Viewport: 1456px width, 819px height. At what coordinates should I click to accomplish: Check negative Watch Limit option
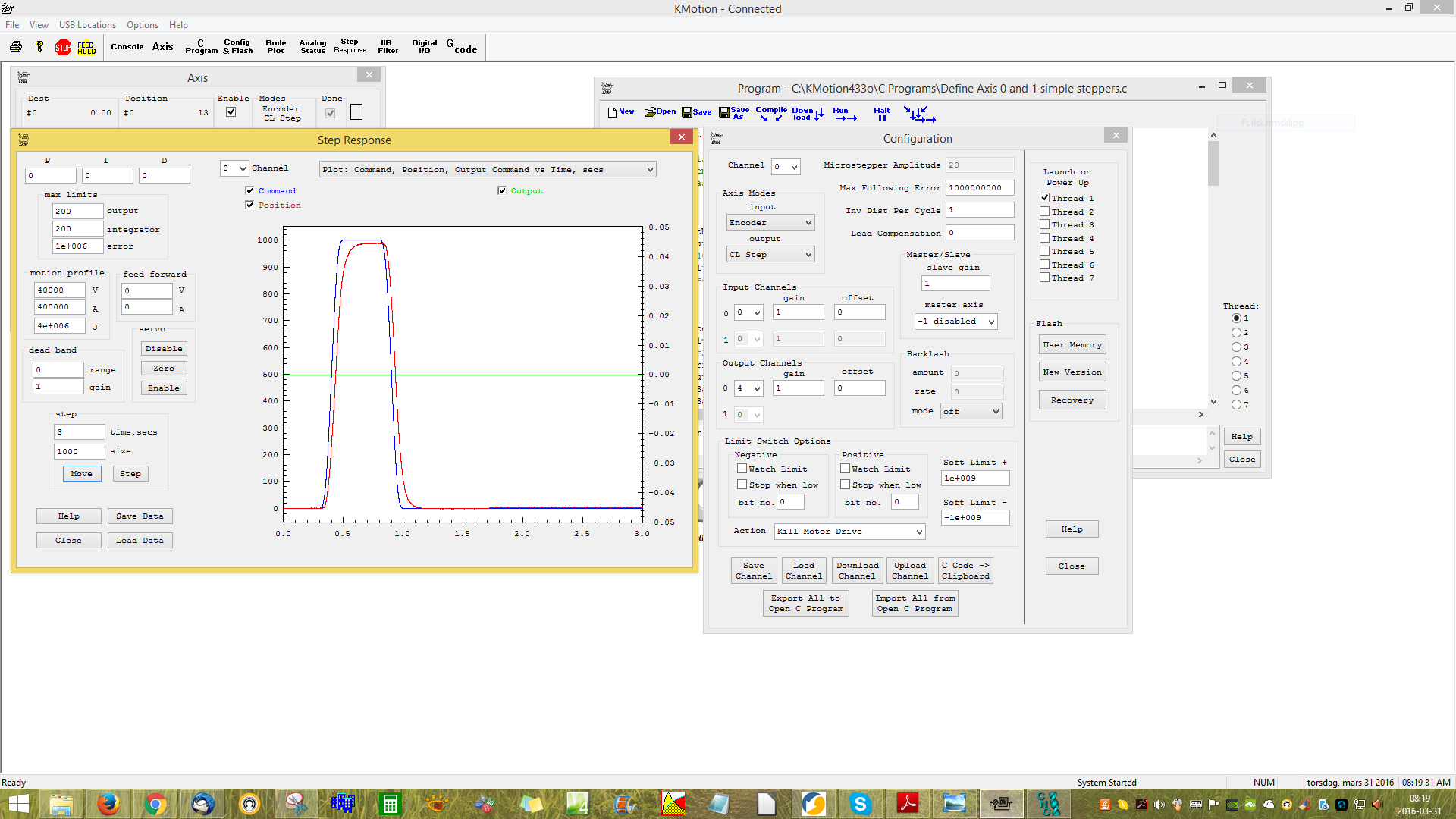click(x=742, y=469)
